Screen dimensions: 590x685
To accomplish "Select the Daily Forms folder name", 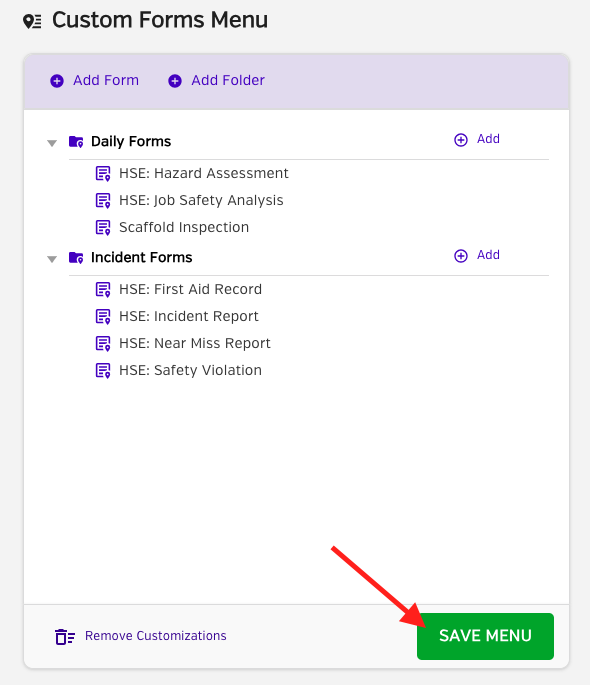I will click(131, 142).
